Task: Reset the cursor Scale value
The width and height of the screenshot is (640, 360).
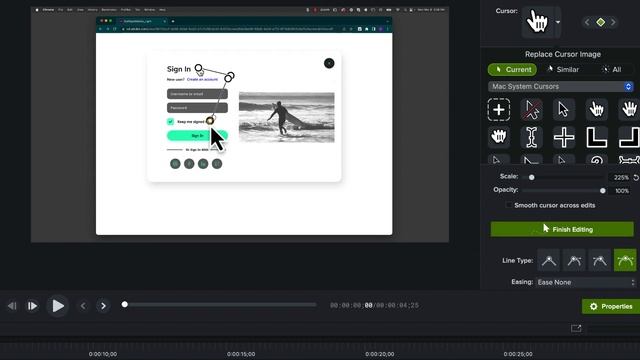Action: (x=636, y=177)
